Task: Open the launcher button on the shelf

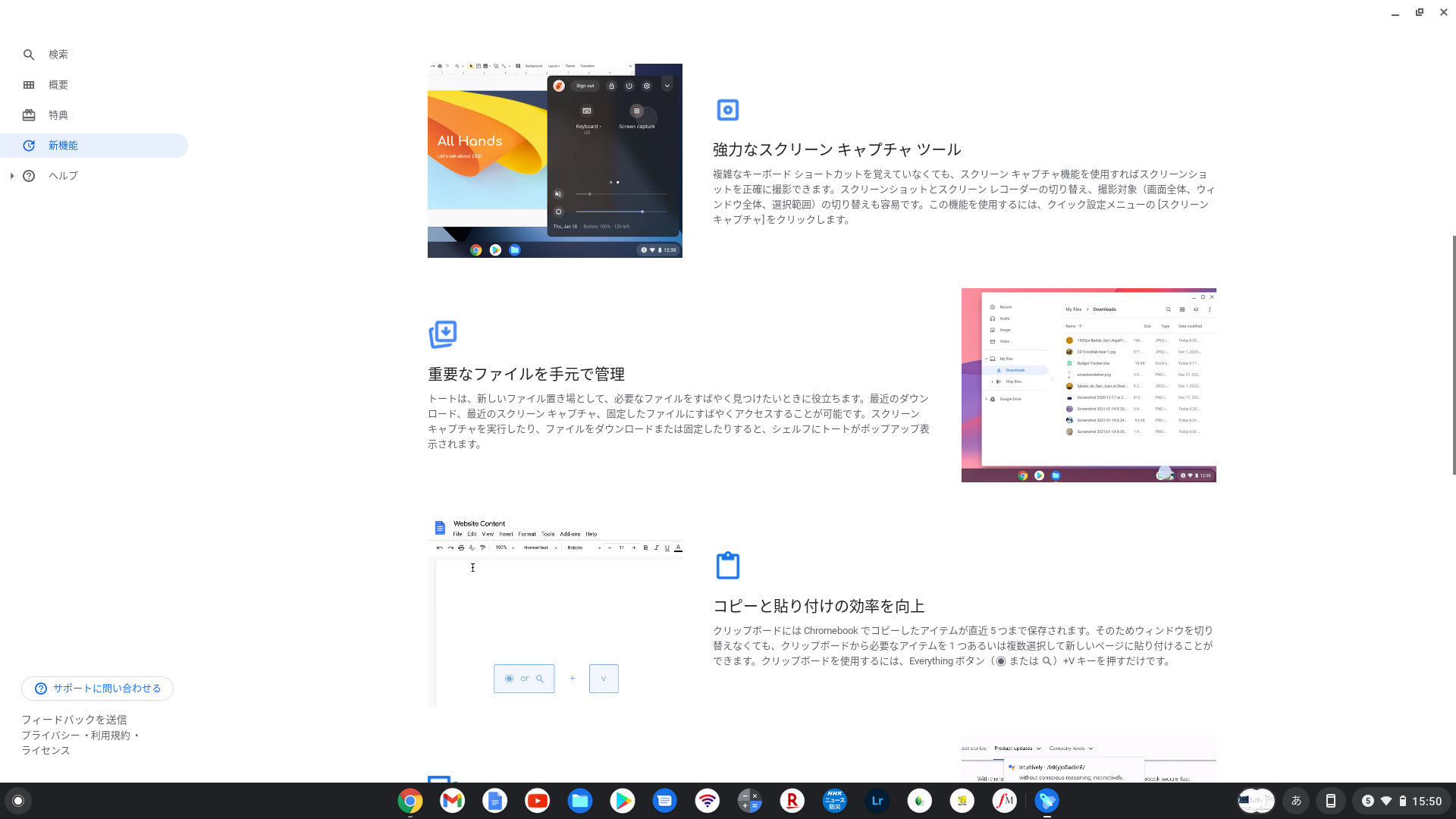Action: point(18,801)
